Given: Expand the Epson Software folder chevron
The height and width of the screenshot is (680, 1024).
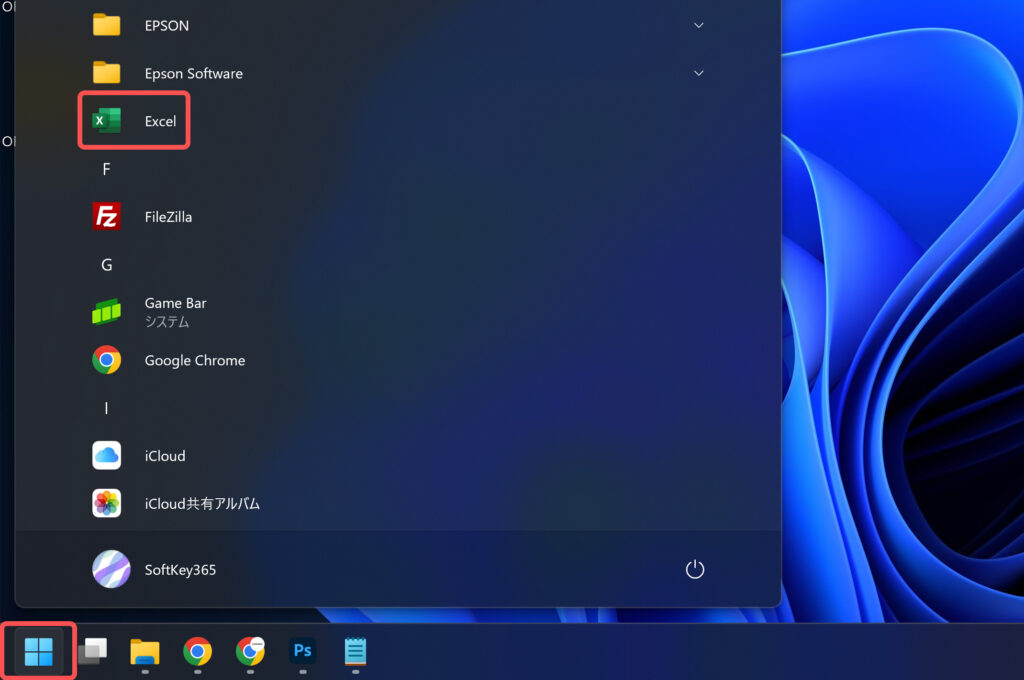Looking at the screenshot, I should click(x=699, y=73).
